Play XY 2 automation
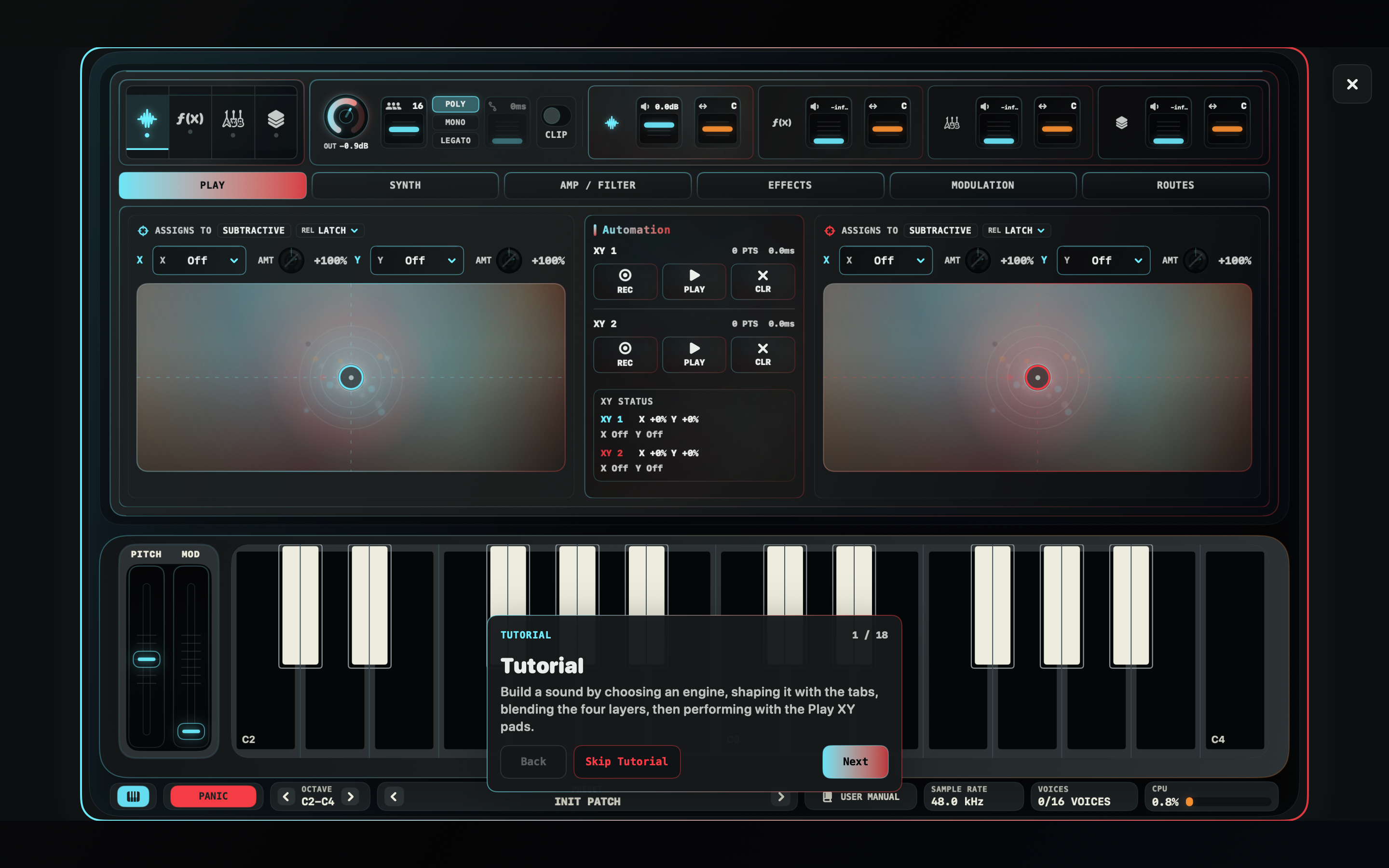Screen dimensions: 1389x868 tap(694, 355)
